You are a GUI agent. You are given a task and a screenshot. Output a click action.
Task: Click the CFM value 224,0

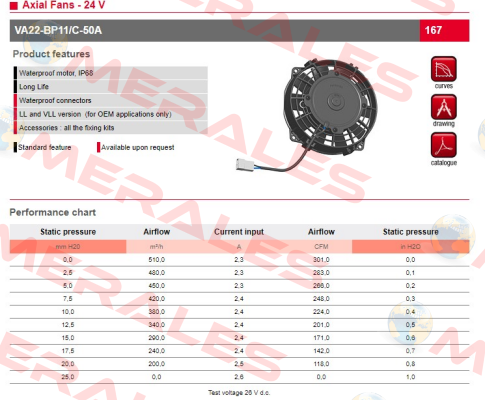tap(321, 312)
